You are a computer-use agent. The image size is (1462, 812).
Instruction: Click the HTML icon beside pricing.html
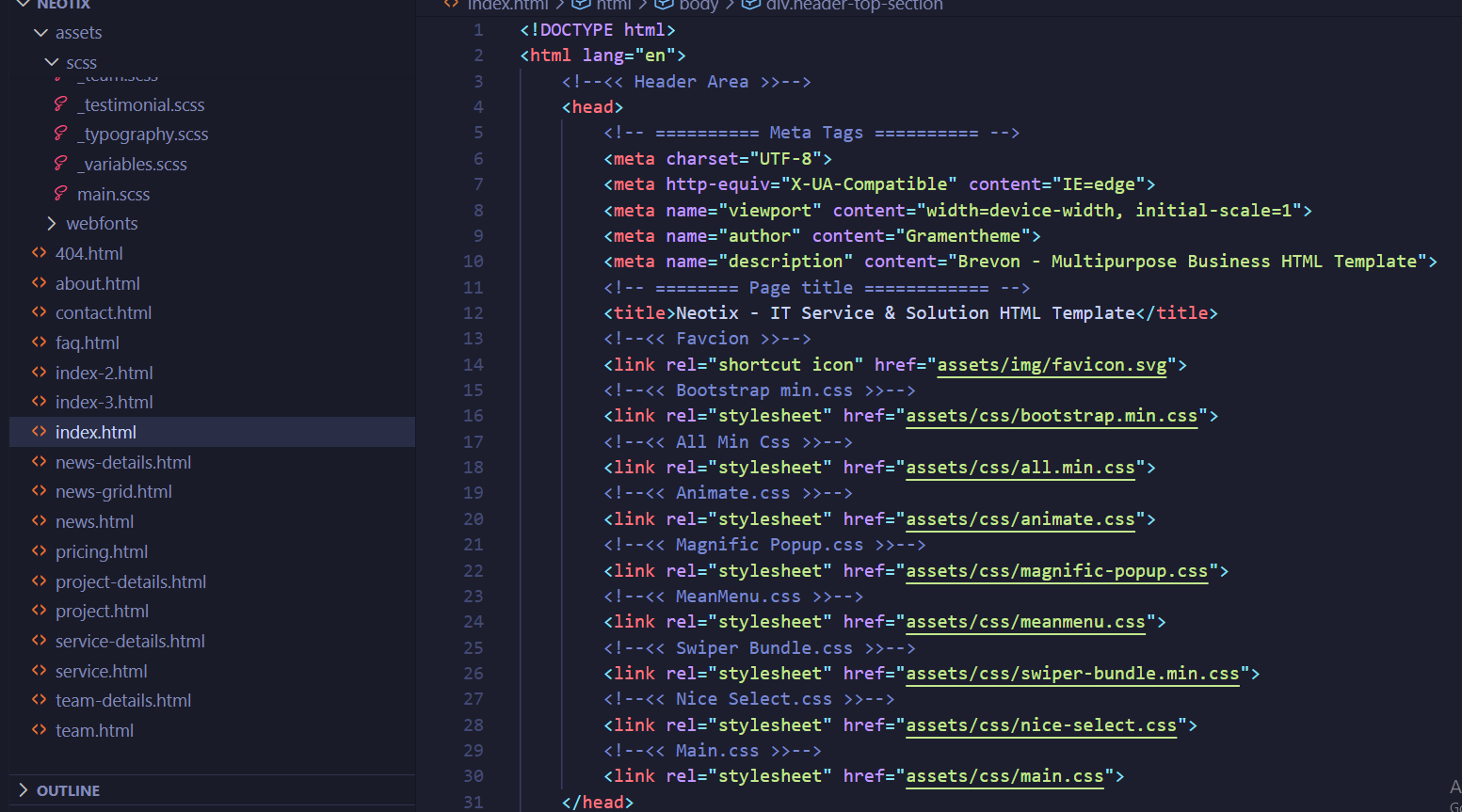pyautogui.click(x=40, y=551)
